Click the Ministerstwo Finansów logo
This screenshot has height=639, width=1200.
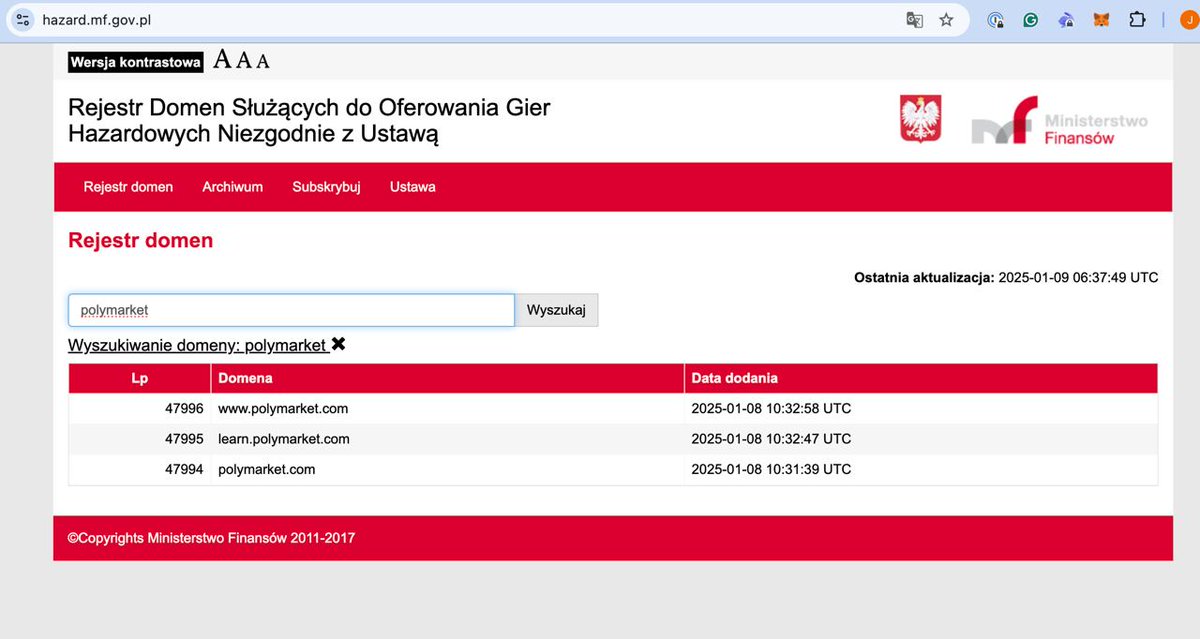pyautogui.click(x=1059, y=121)
